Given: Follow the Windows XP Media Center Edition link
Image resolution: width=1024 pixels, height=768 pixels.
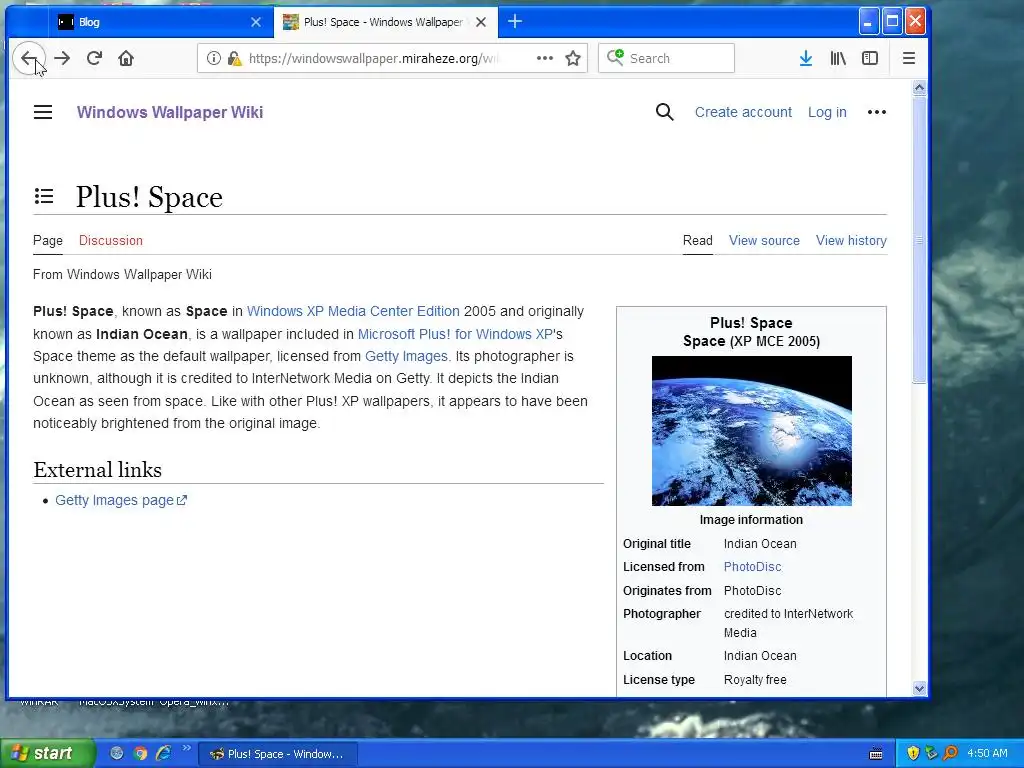Looking at the screenshot, I should pos(353,312).
